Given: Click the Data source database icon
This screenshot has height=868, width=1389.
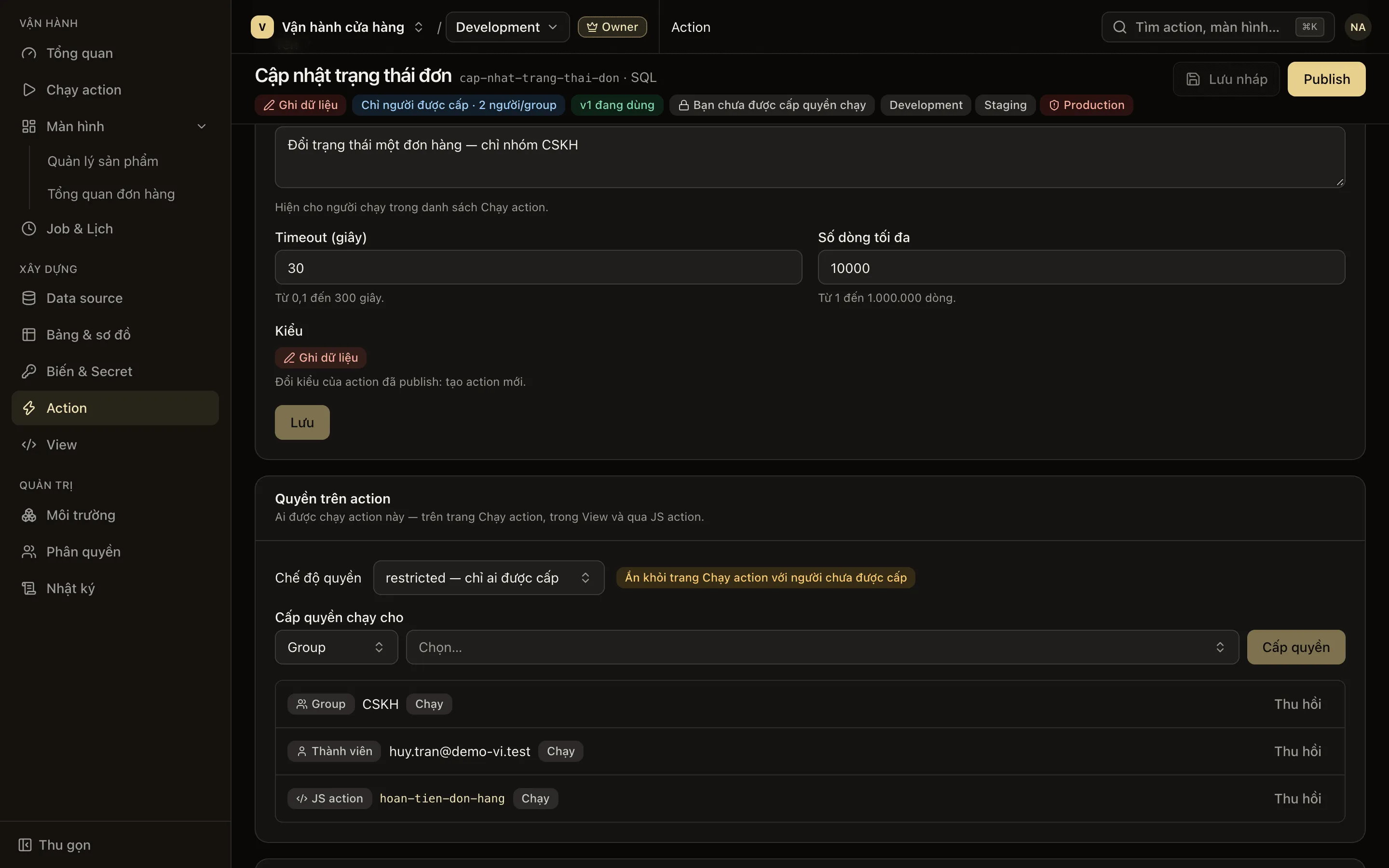Looking at the screenshot, I should click(x=29, y=298).
